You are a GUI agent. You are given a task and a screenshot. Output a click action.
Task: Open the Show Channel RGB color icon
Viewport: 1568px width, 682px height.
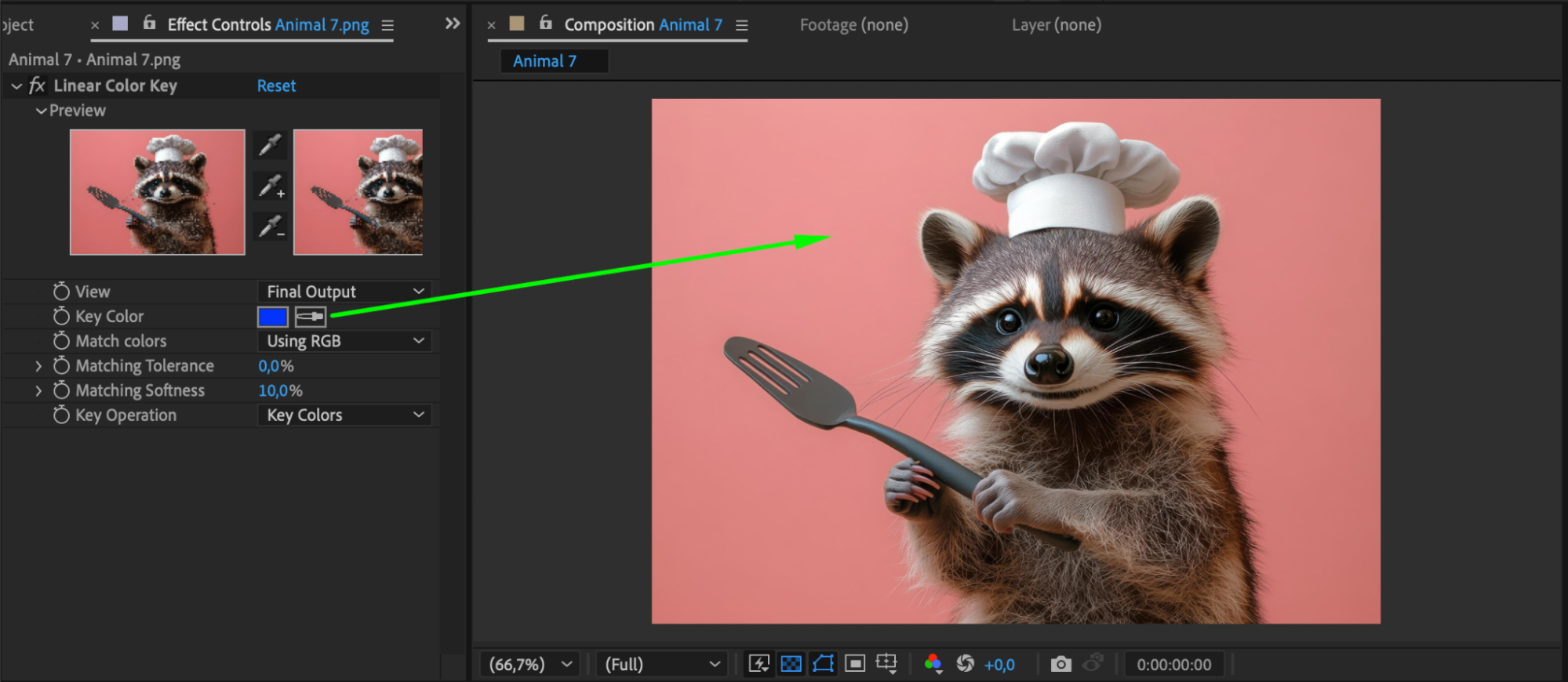[933, 665]
